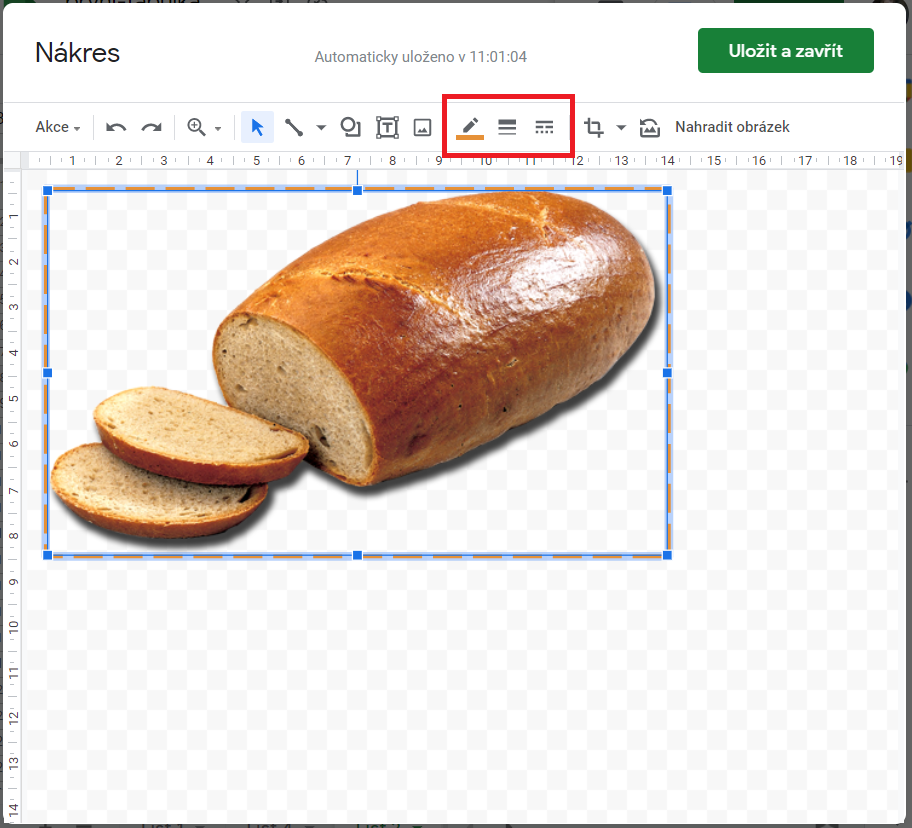The width and height of the screenshot is (912, 828).
Task: Open the border weight options
Action: pyautogui.click(x=507, y=127)
